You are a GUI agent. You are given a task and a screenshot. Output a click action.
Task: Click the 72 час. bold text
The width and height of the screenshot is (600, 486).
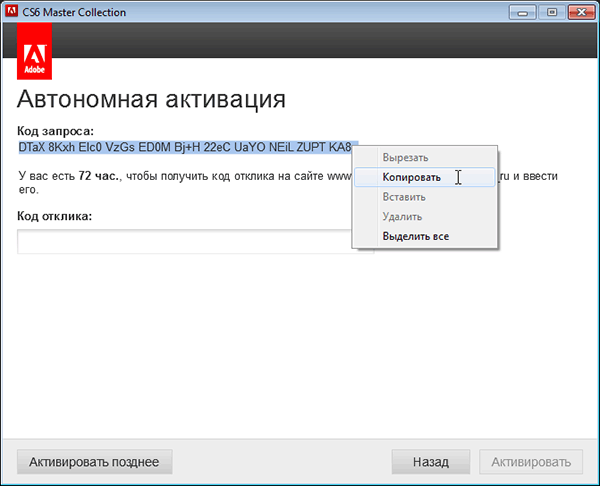(99, 176)
